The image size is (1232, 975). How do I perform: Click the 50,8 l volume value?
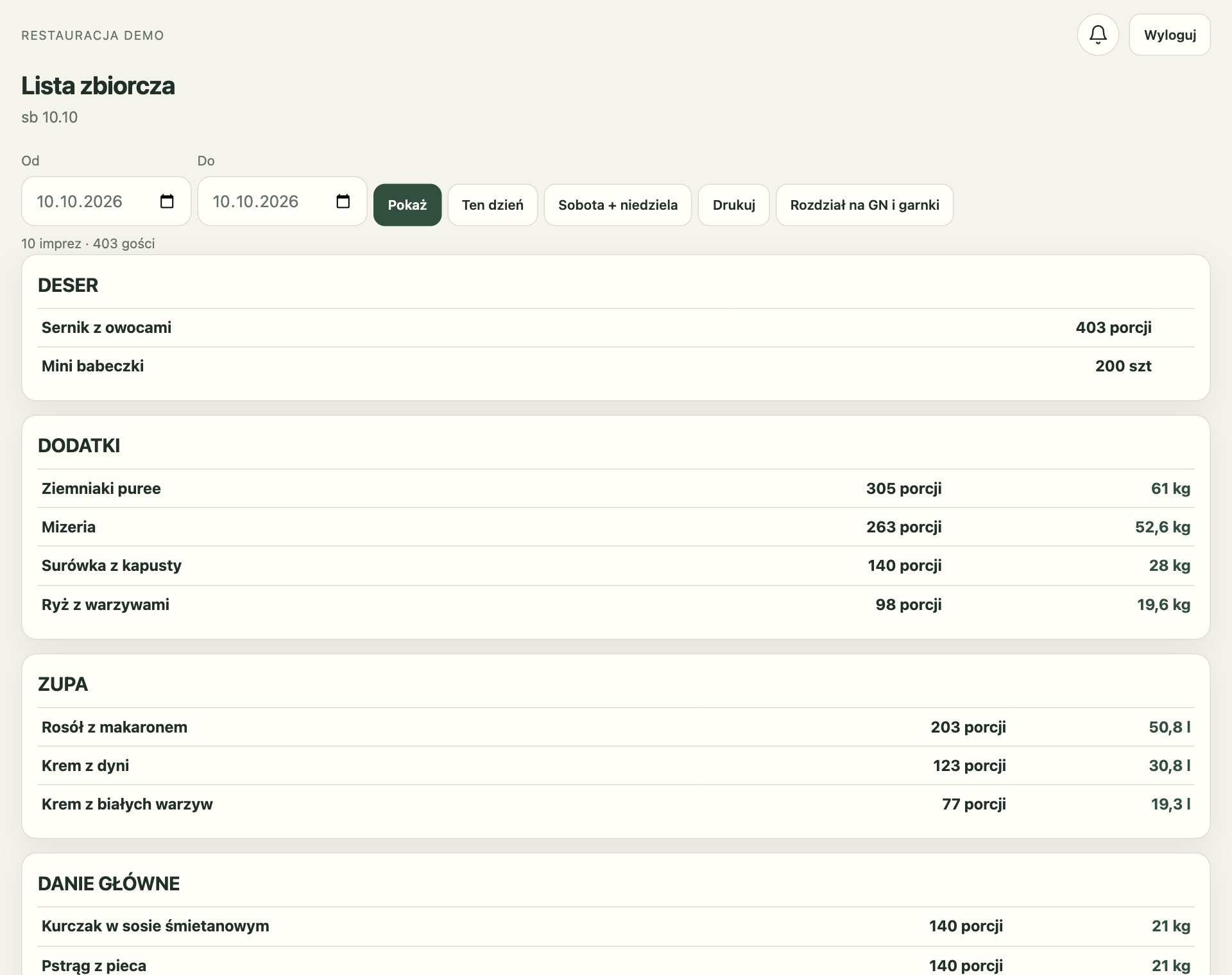(1169, 727)
